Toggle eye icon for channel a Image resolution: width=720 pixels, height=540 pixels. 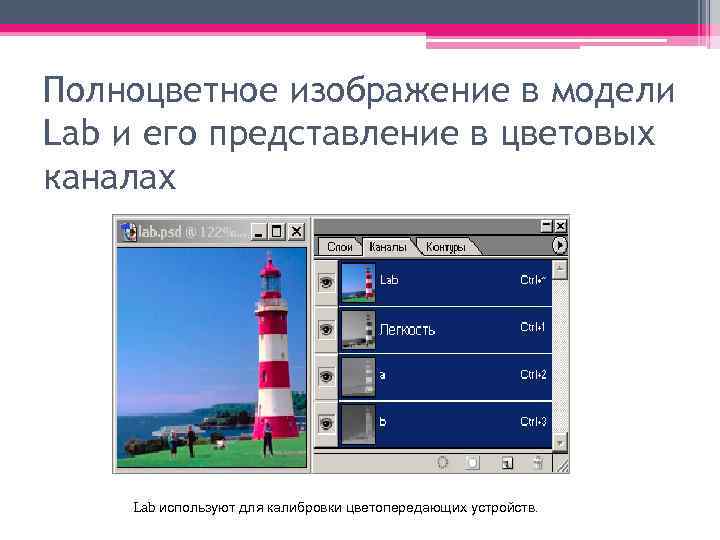click(x=326, y=377)
